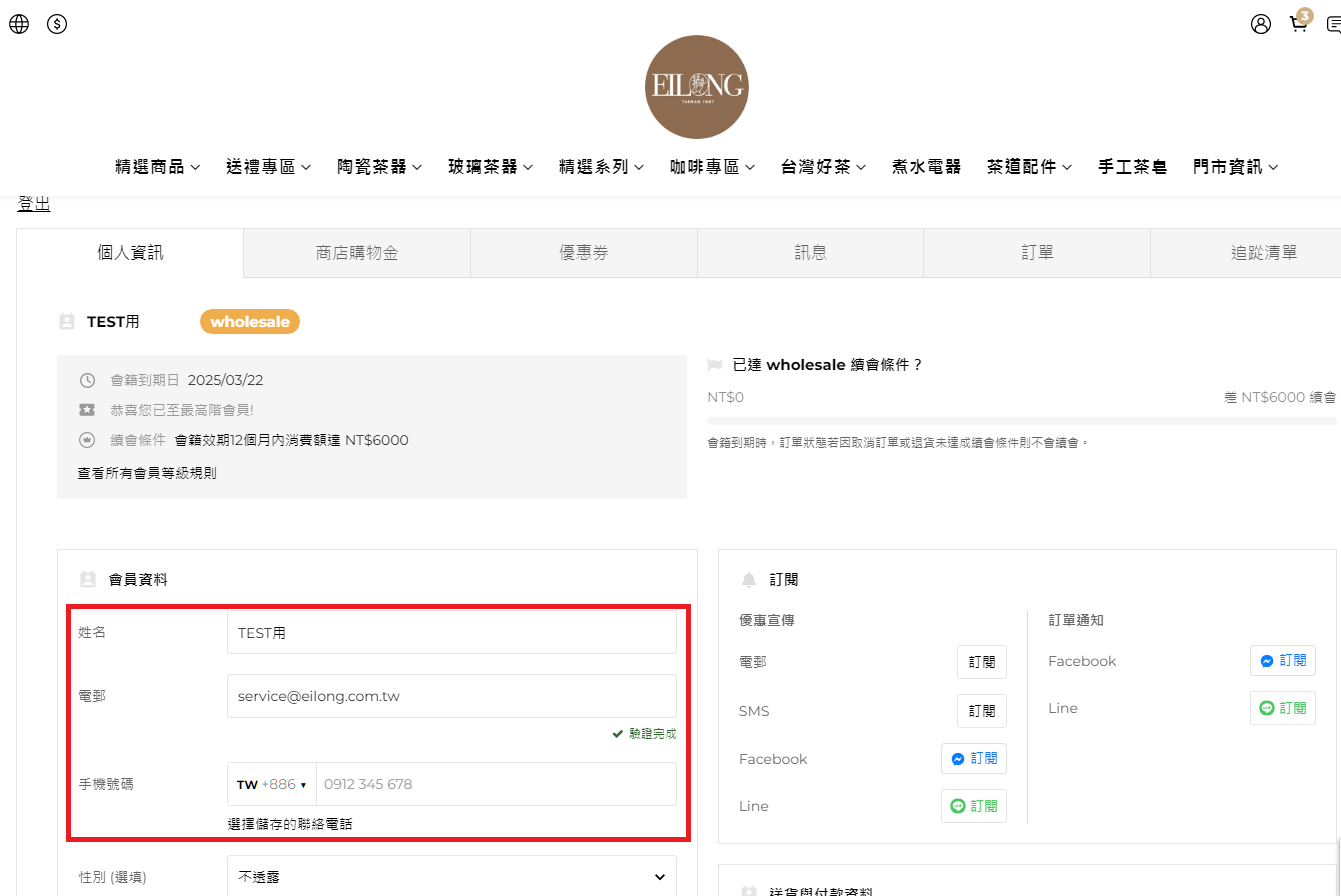Subscribe to Facebook promotions via Messenger button
The width and height of the screenshot is (1341, 896).
(x=973, y=759)
